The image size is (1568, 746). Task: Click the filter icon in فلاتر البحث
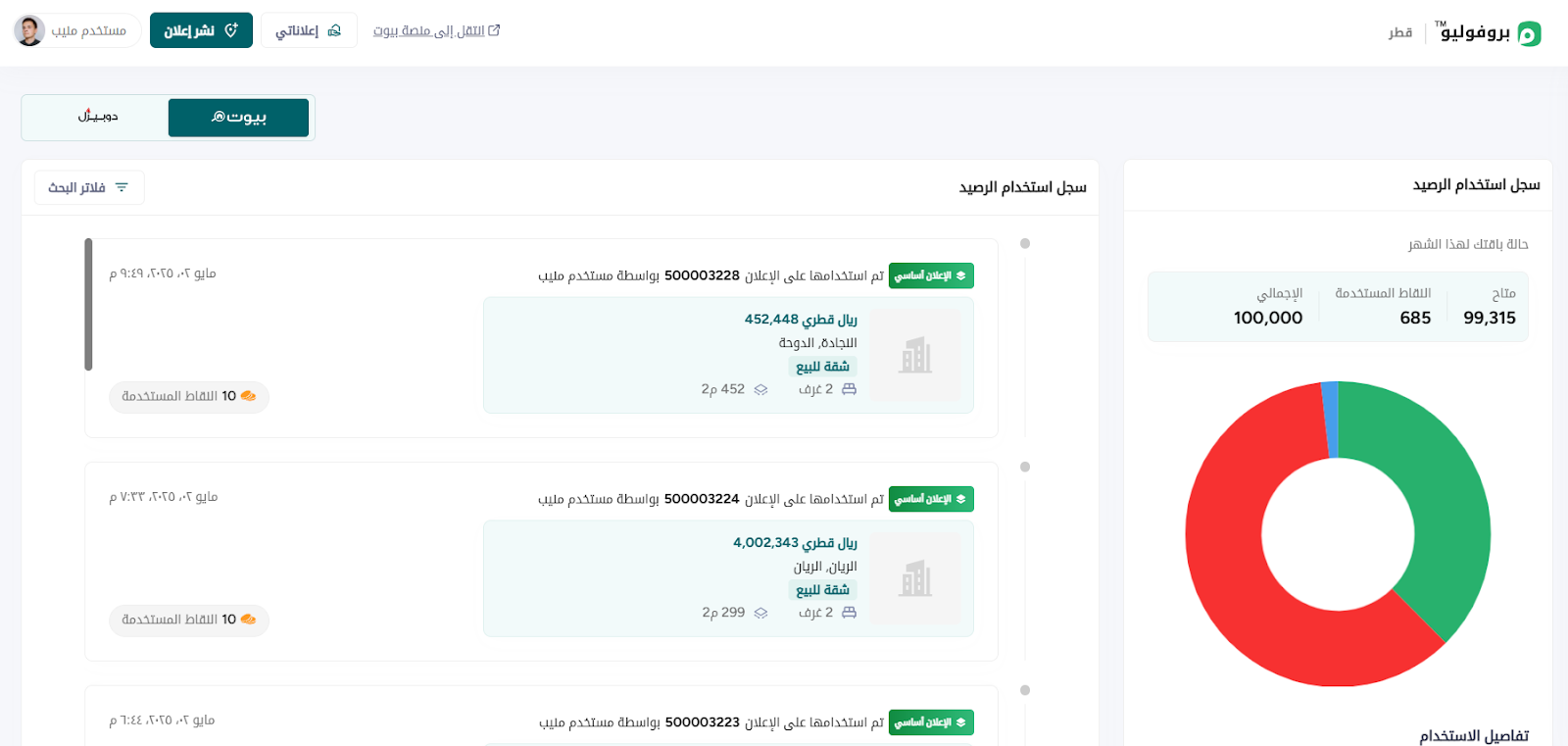click(x=122, y=187)
